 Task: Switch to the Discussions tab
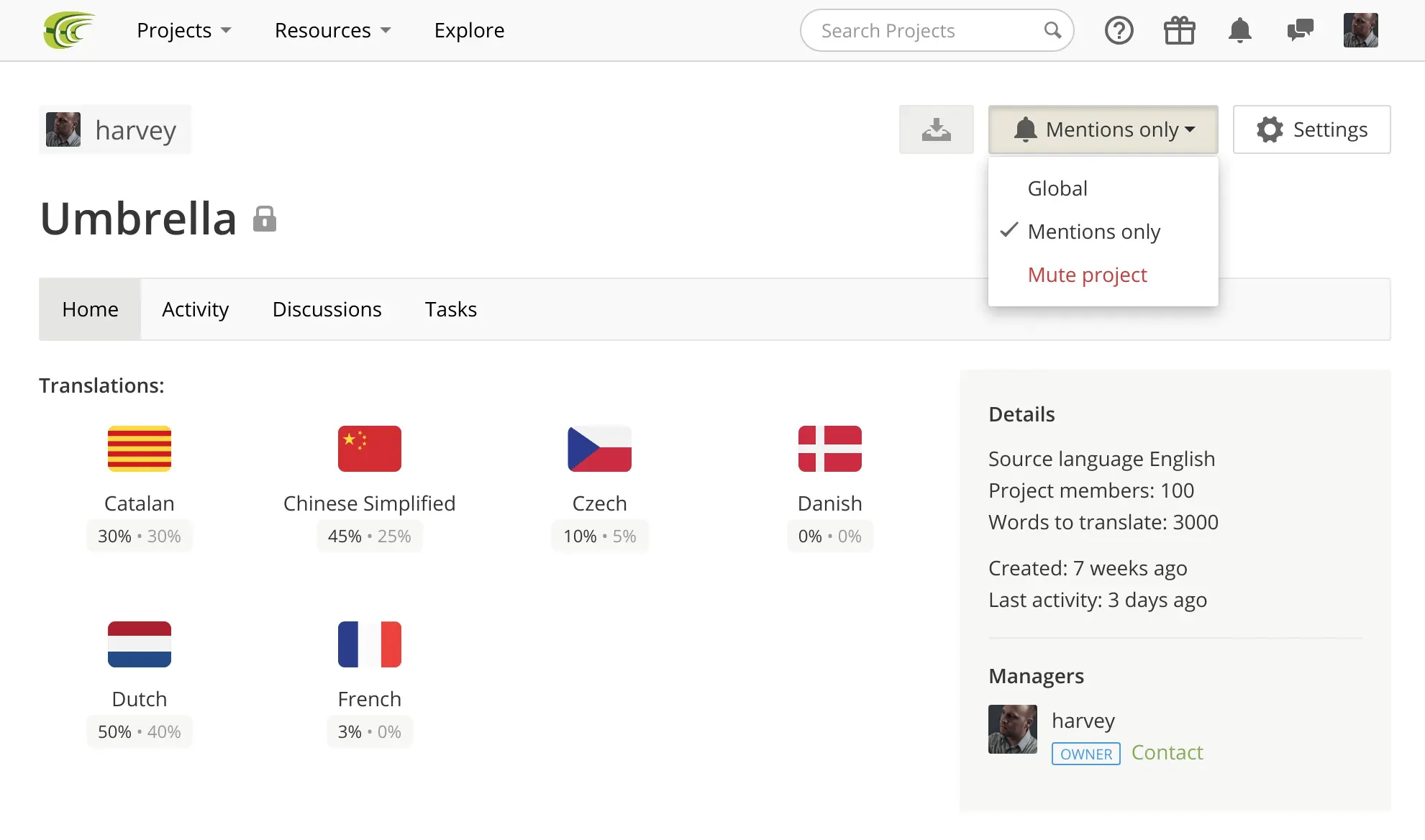click(327, 309)
